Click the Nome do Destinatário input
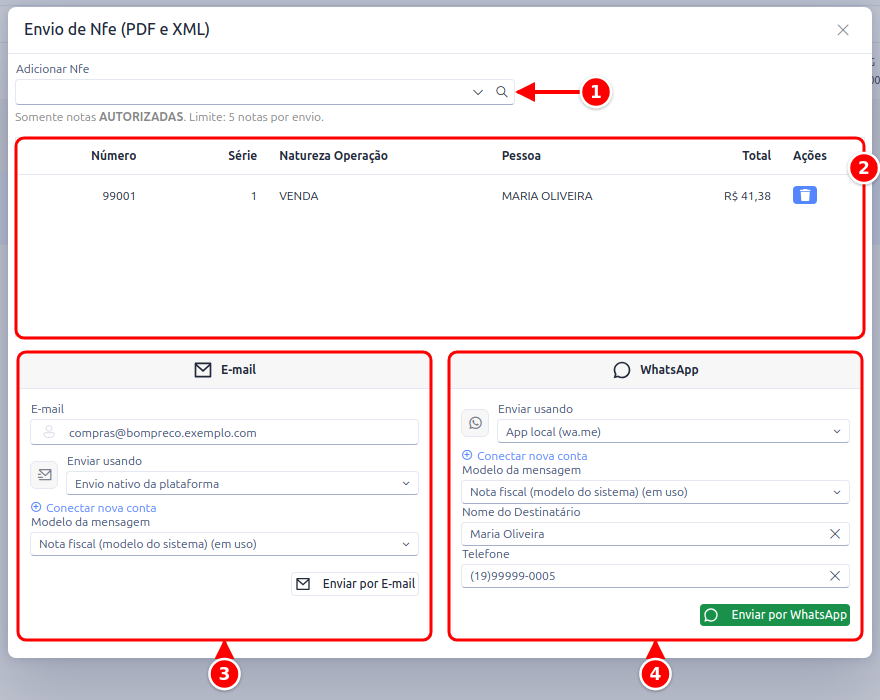 (656, 534)
